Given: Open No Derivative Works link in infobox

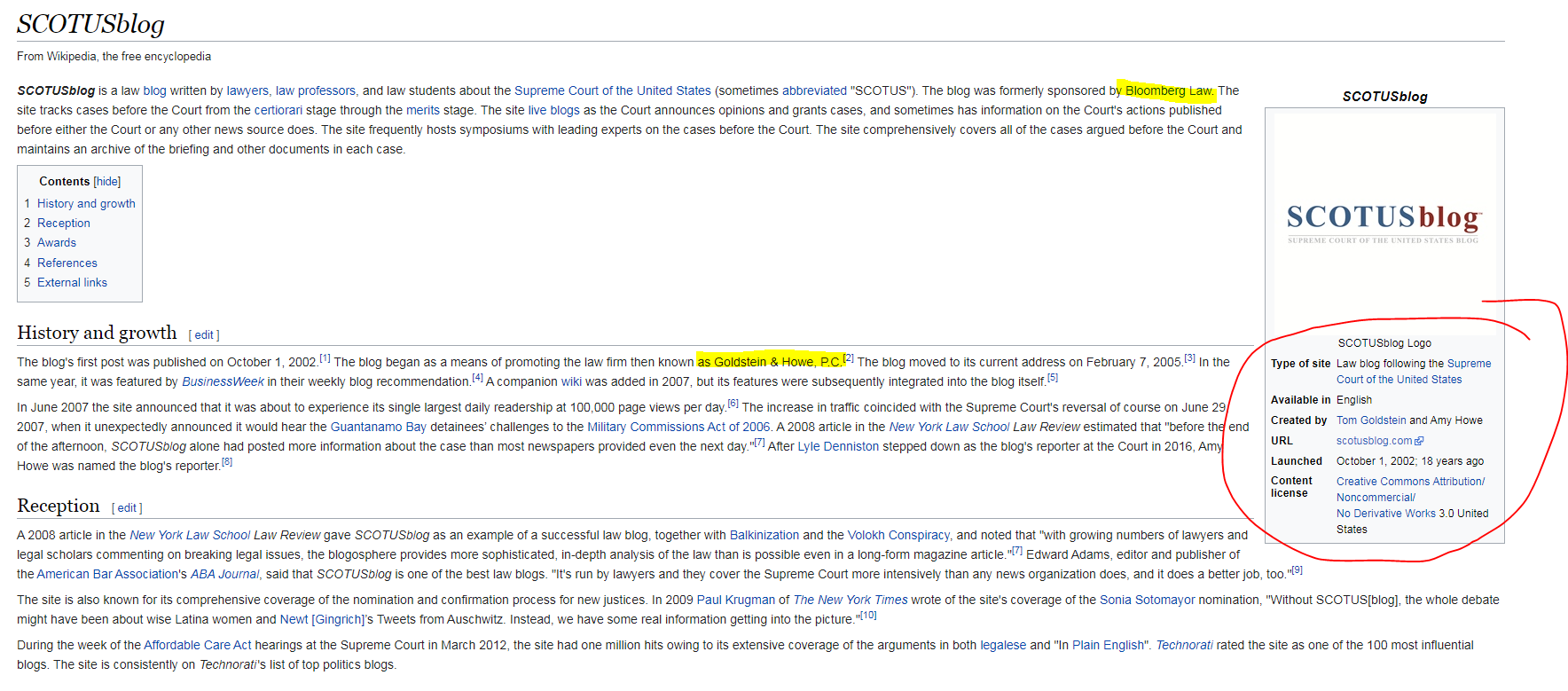Looking at the screenshot, I should [x=1386, y=514].
